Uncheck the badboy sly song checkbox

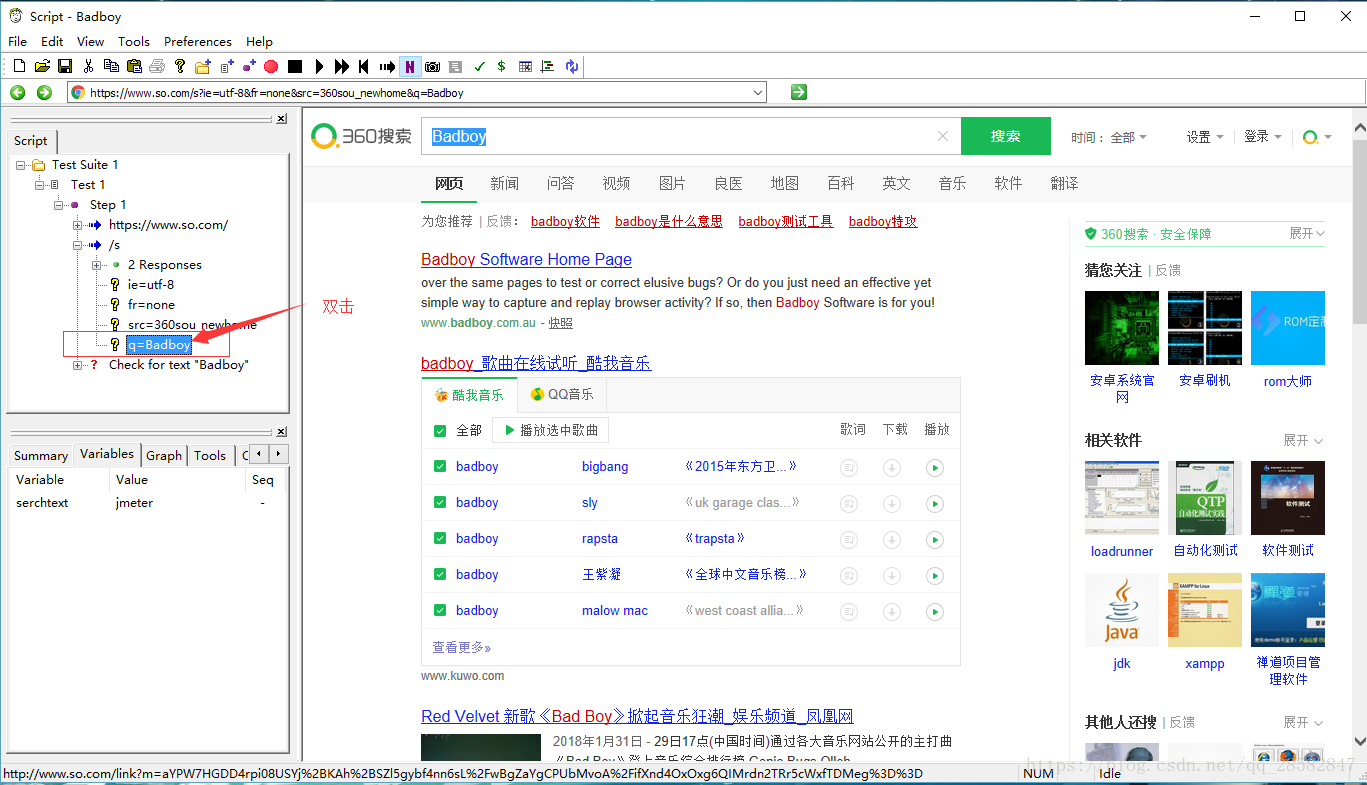click(440, 503)
